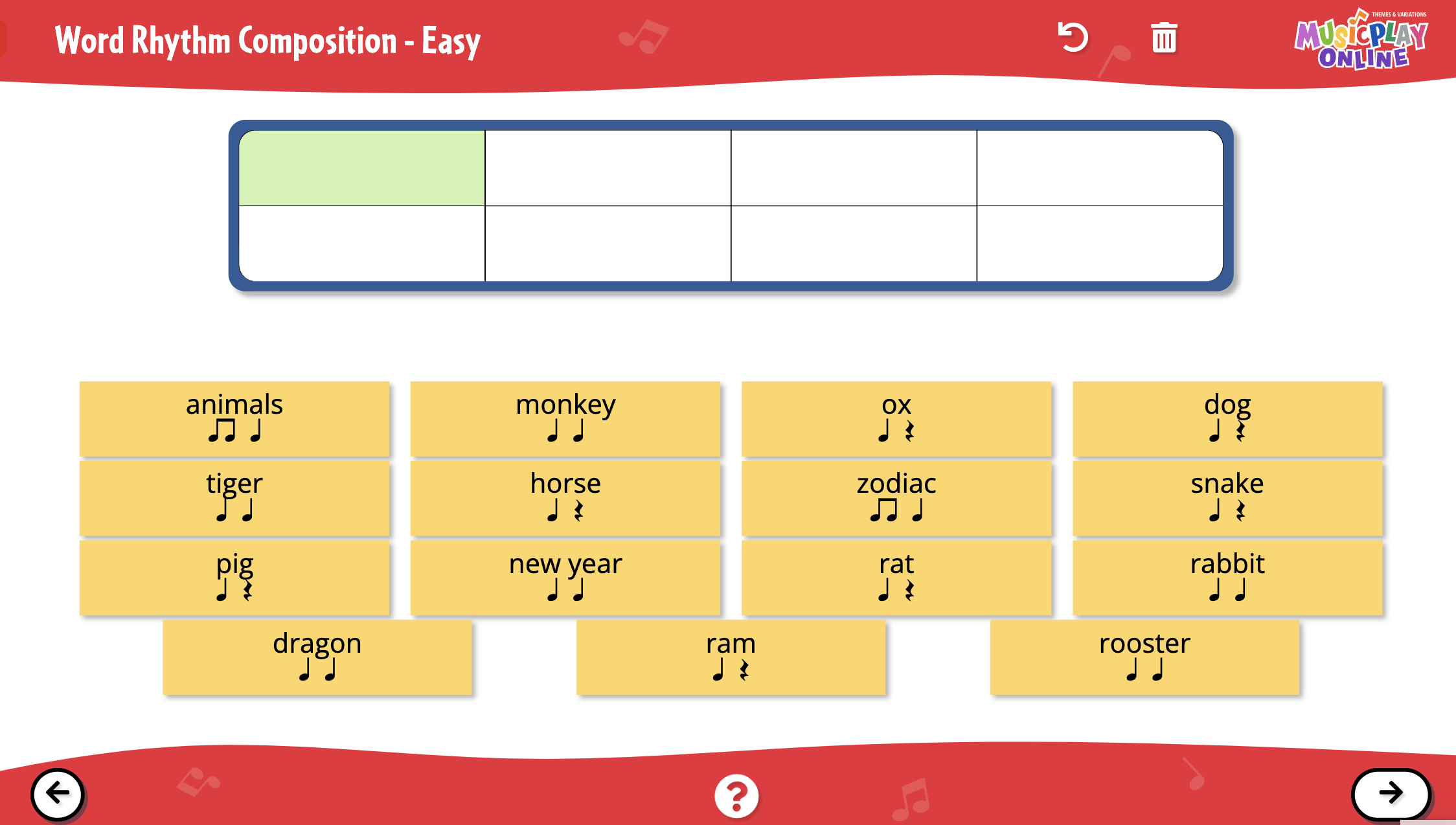Choose the 'monkey' word card
Screen dimensions: 1456x825
(x=565, y=418)
